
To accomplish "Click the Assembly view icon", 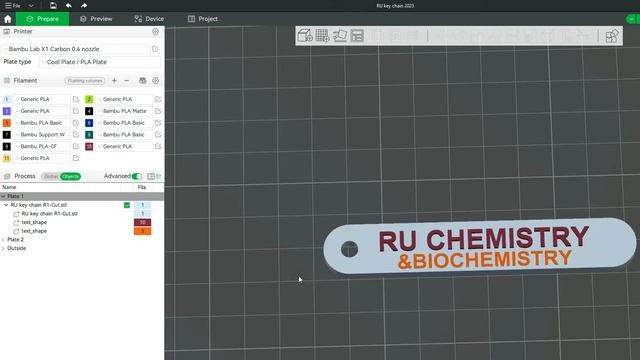I will (612, 36).
